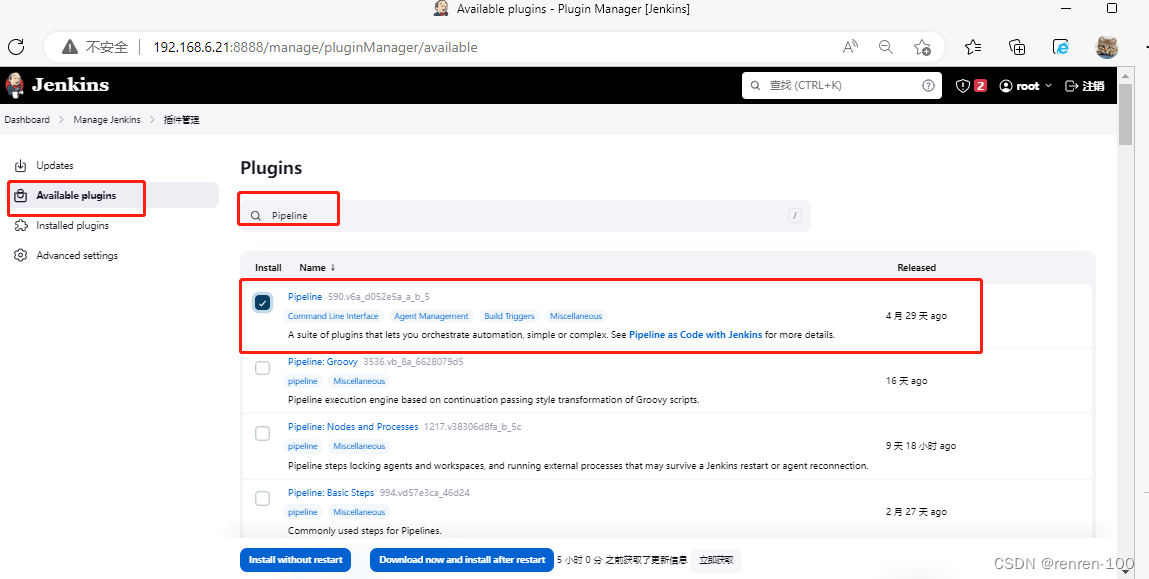Click the Jenkins search box (CTRL+K)
Image resolution: width=1149 pixels, height=579 pixels.
pyautogui.click(x=841, y=86)
